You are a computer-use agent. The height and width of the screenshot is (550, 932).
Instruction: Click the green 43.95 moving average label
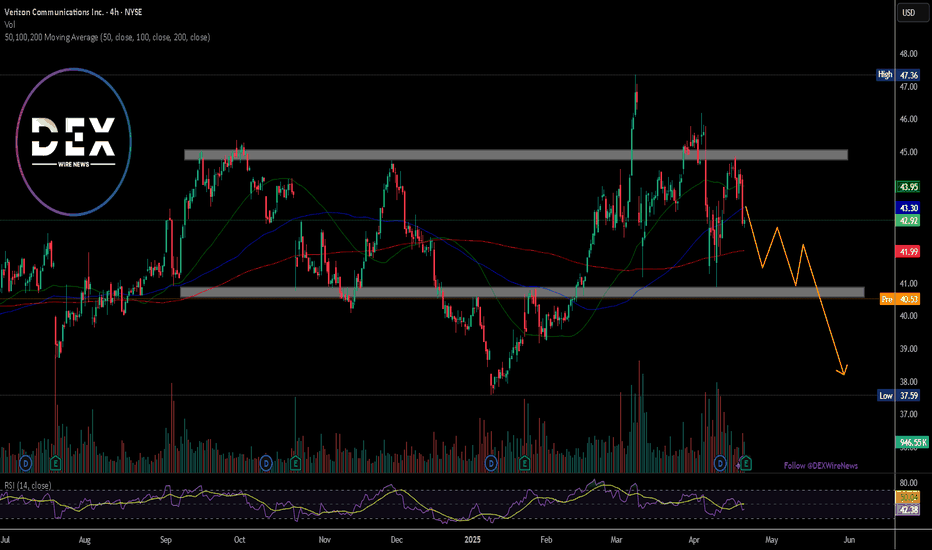point(908,187)
